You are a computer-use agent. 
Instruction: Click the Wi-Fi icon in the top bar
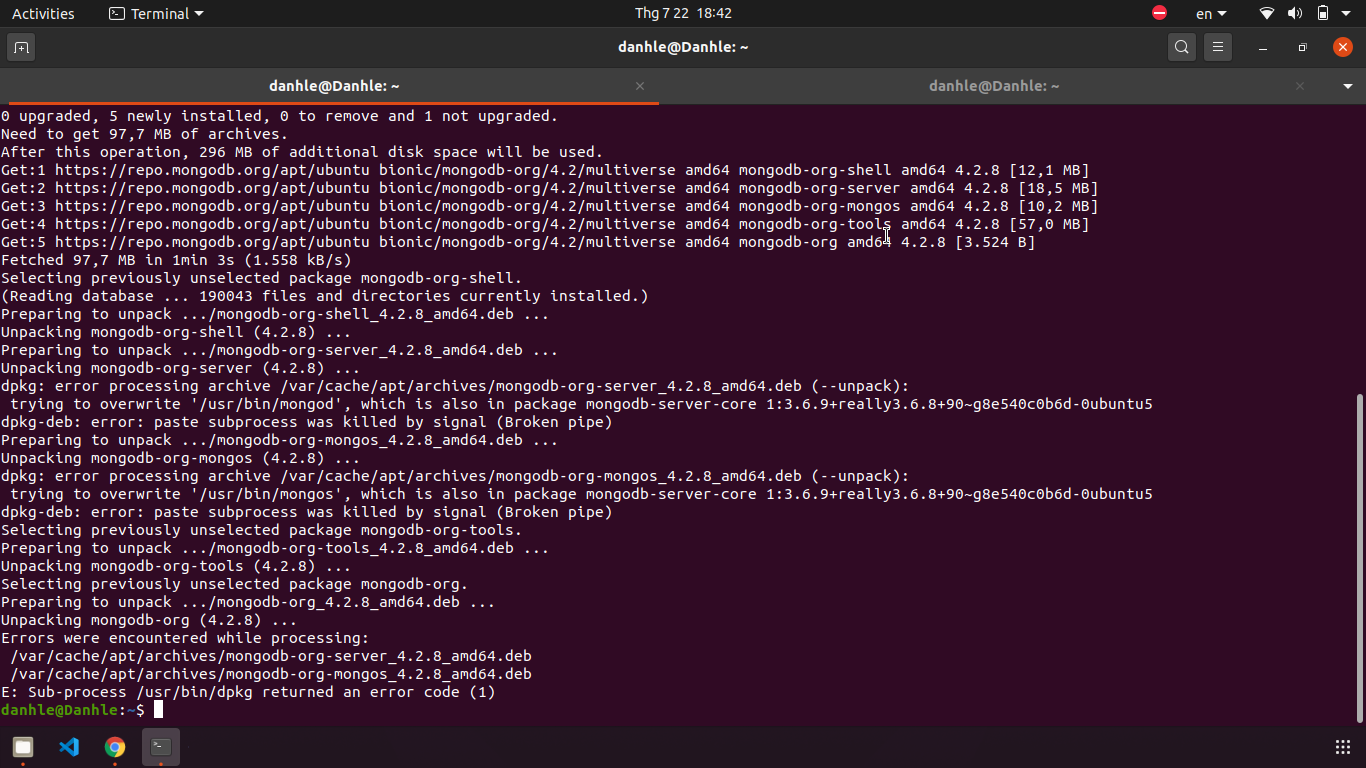click(x=1266, y=13)
